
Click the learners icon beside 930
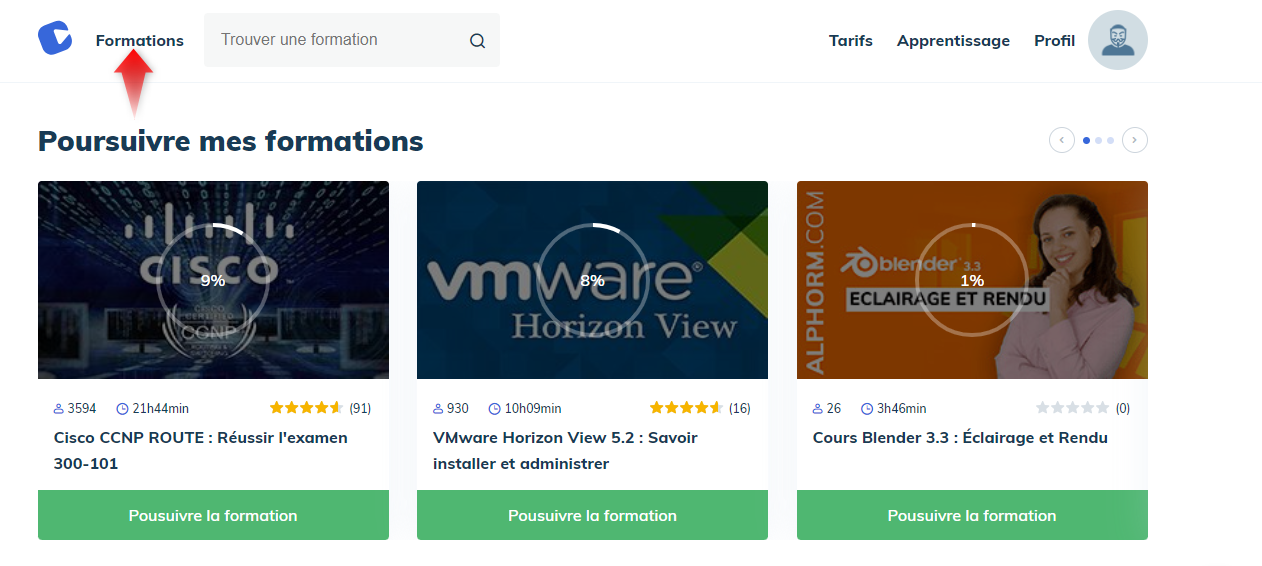pos(438,409)
